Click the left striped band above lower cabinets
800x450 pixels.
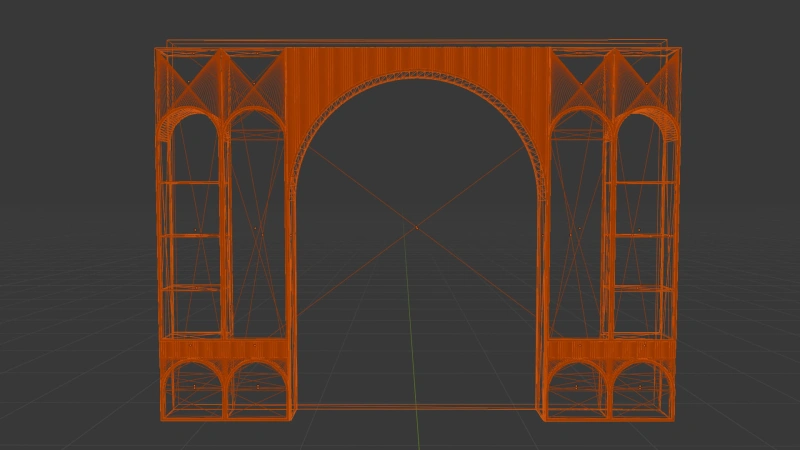226,349
